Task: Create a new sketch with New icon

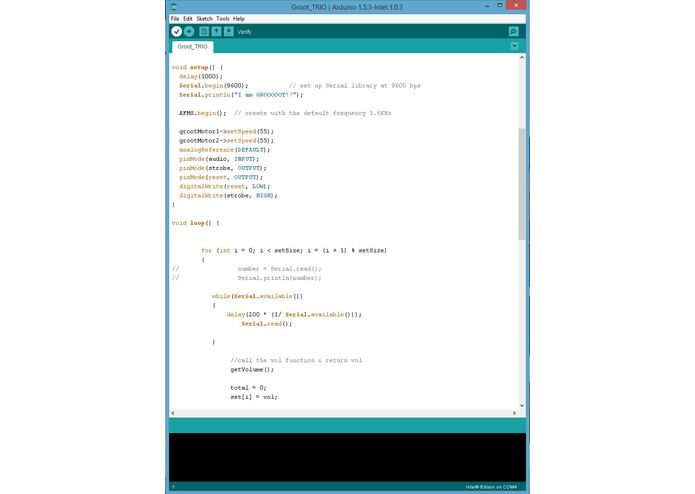Action: pos(204,31)
